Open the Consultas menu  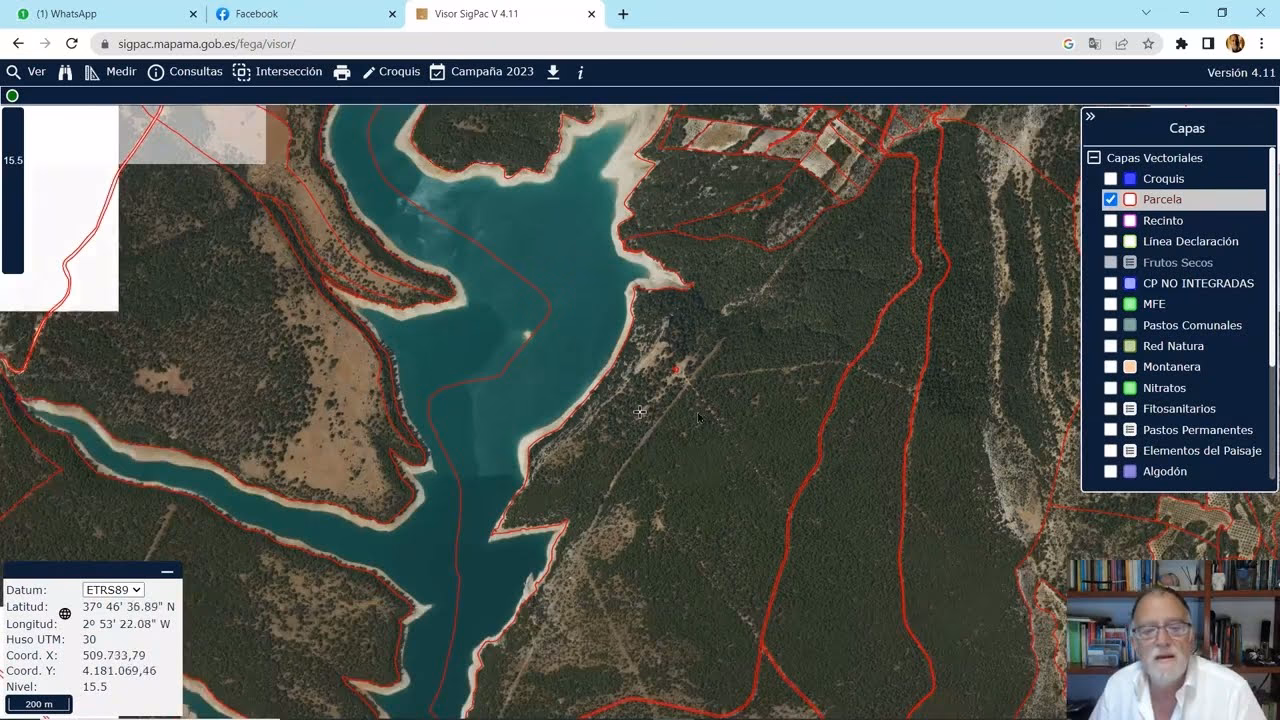tap(185, 72)
